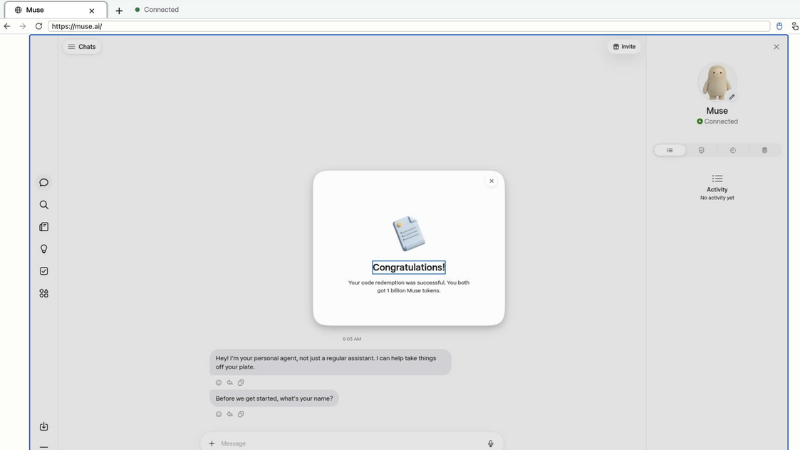Viewport: 800px width, 450px height.
Task: Click the 'Your code redemption was successful' text
Action: click(409, 286)
